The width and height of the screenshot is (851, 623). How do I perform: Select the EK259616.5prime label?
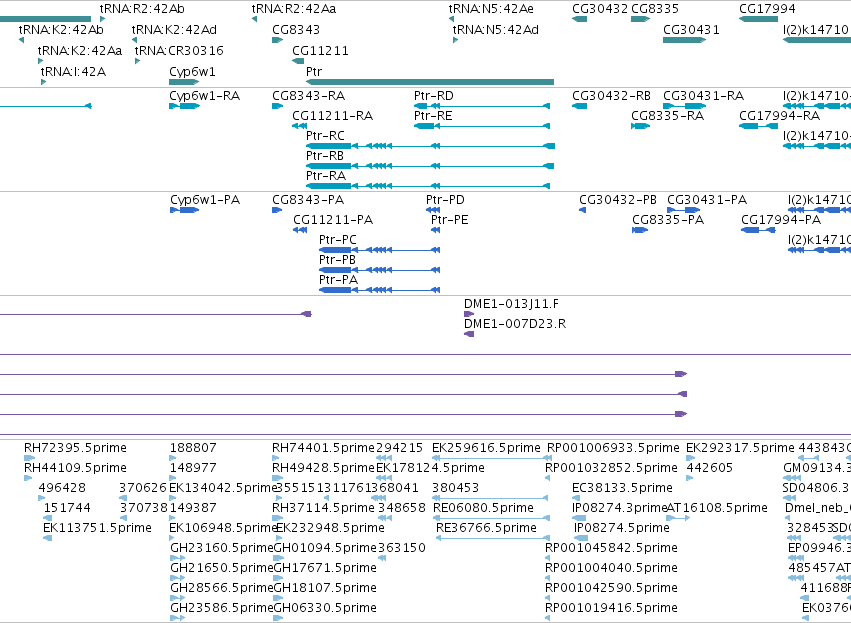[486, 448]
